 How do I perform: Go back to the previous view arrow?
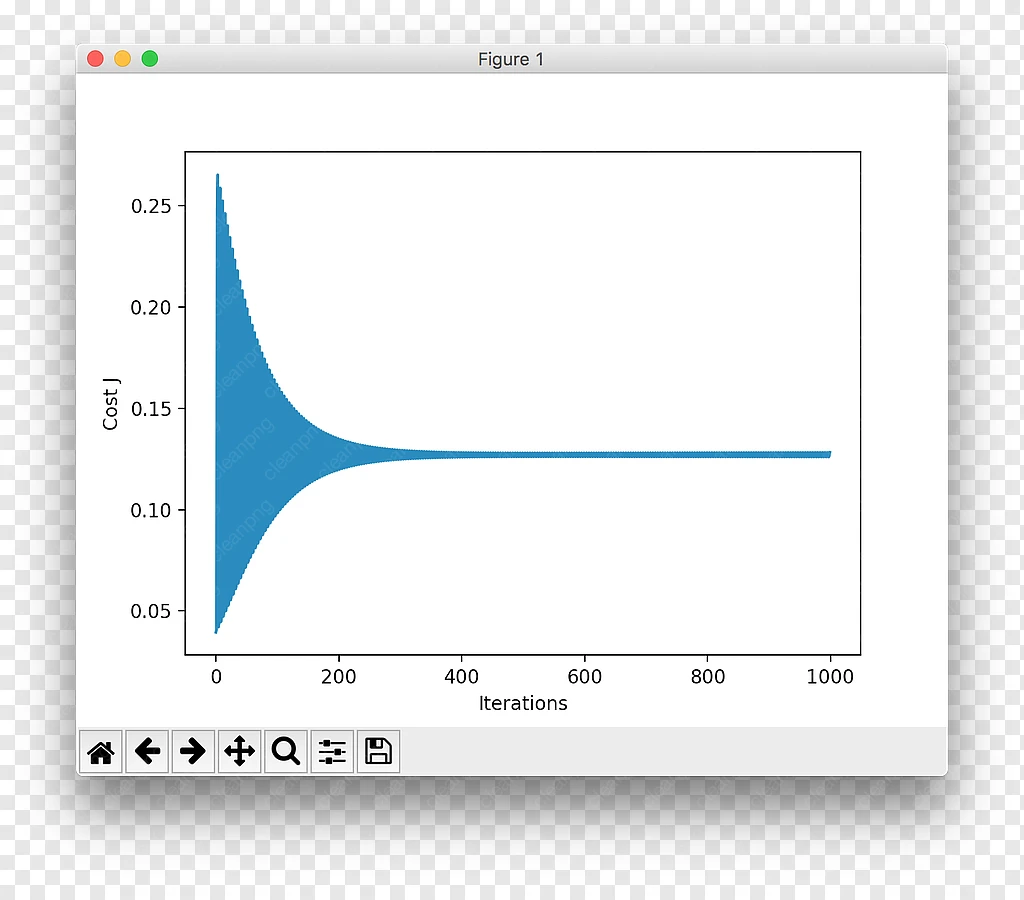[x=147, y=751]
